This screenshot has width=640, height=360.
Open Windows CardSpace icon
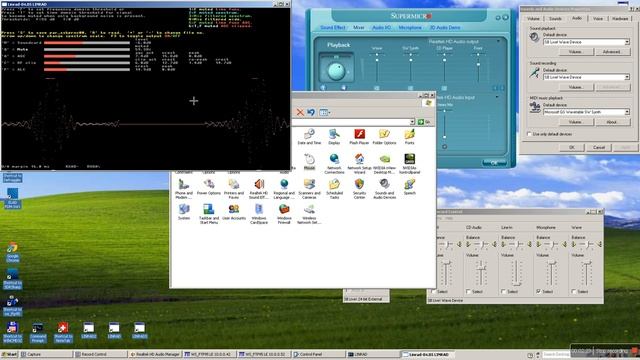pyautogui.click(x=259, y=214)
